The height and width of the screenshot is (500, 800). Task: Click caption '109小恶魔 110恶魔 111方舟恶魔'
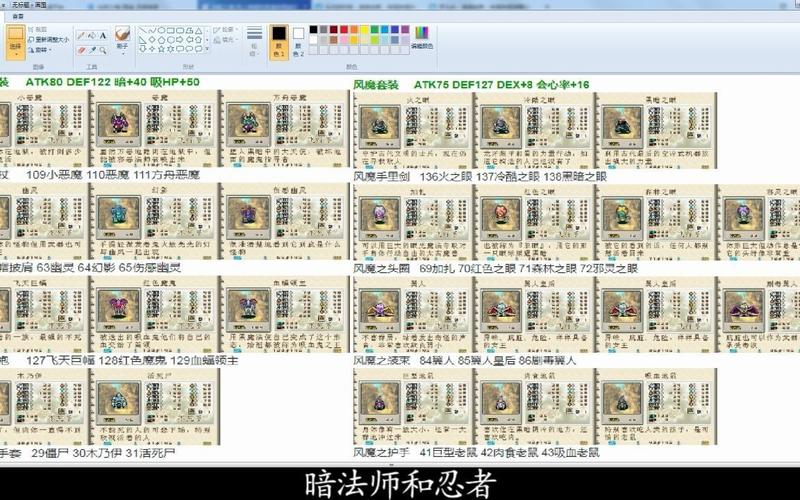point(113,175)
